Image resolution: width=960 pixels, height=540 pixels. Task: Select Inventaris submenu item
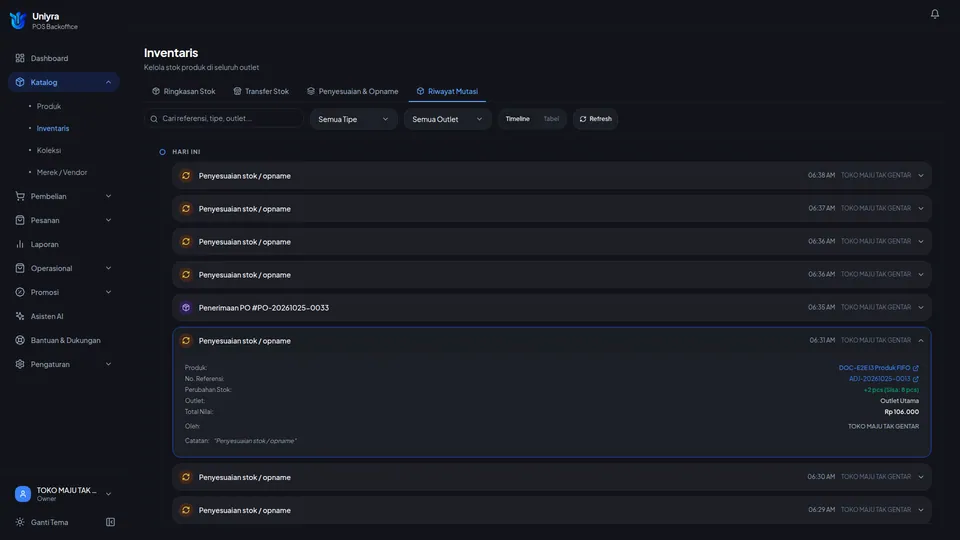pyautogui.click(x=53, y=128)
